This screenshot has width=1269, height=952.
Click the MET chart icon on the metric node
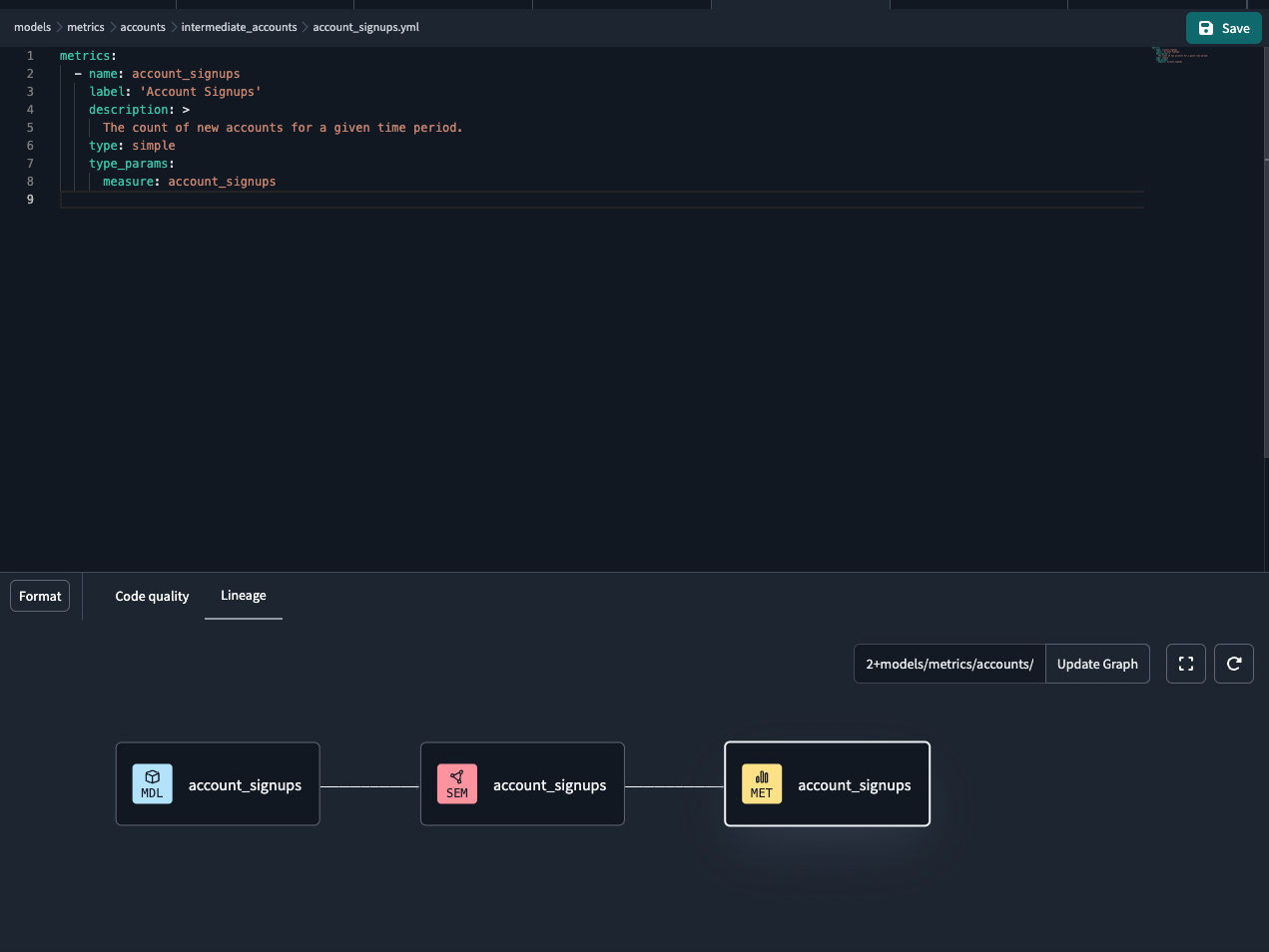pos(761,783)
